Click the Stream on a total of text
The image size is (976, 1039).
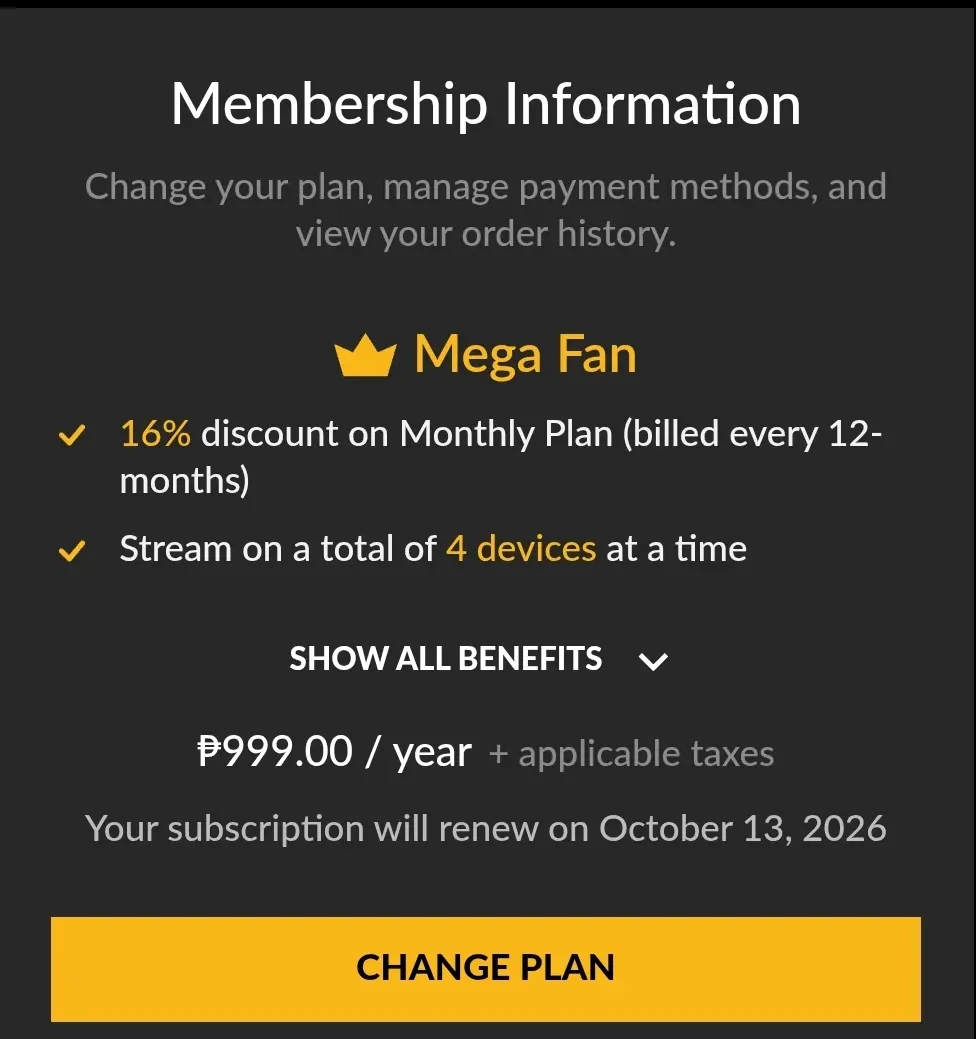click(278, 549)
